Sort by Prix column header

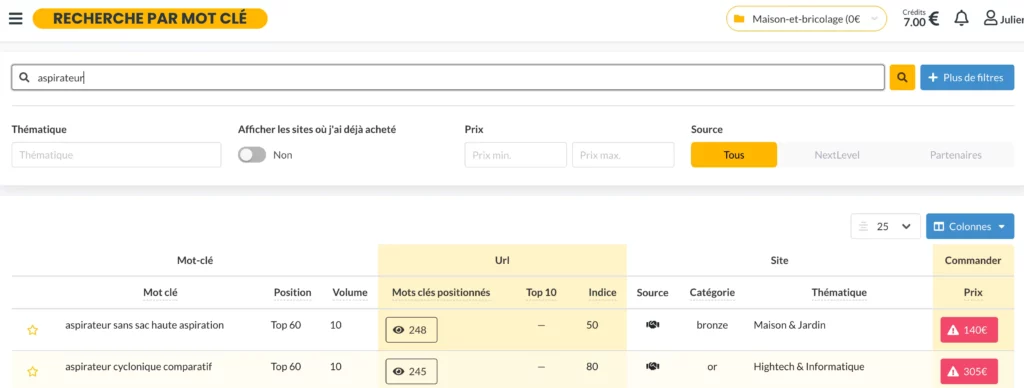point(973,293)
